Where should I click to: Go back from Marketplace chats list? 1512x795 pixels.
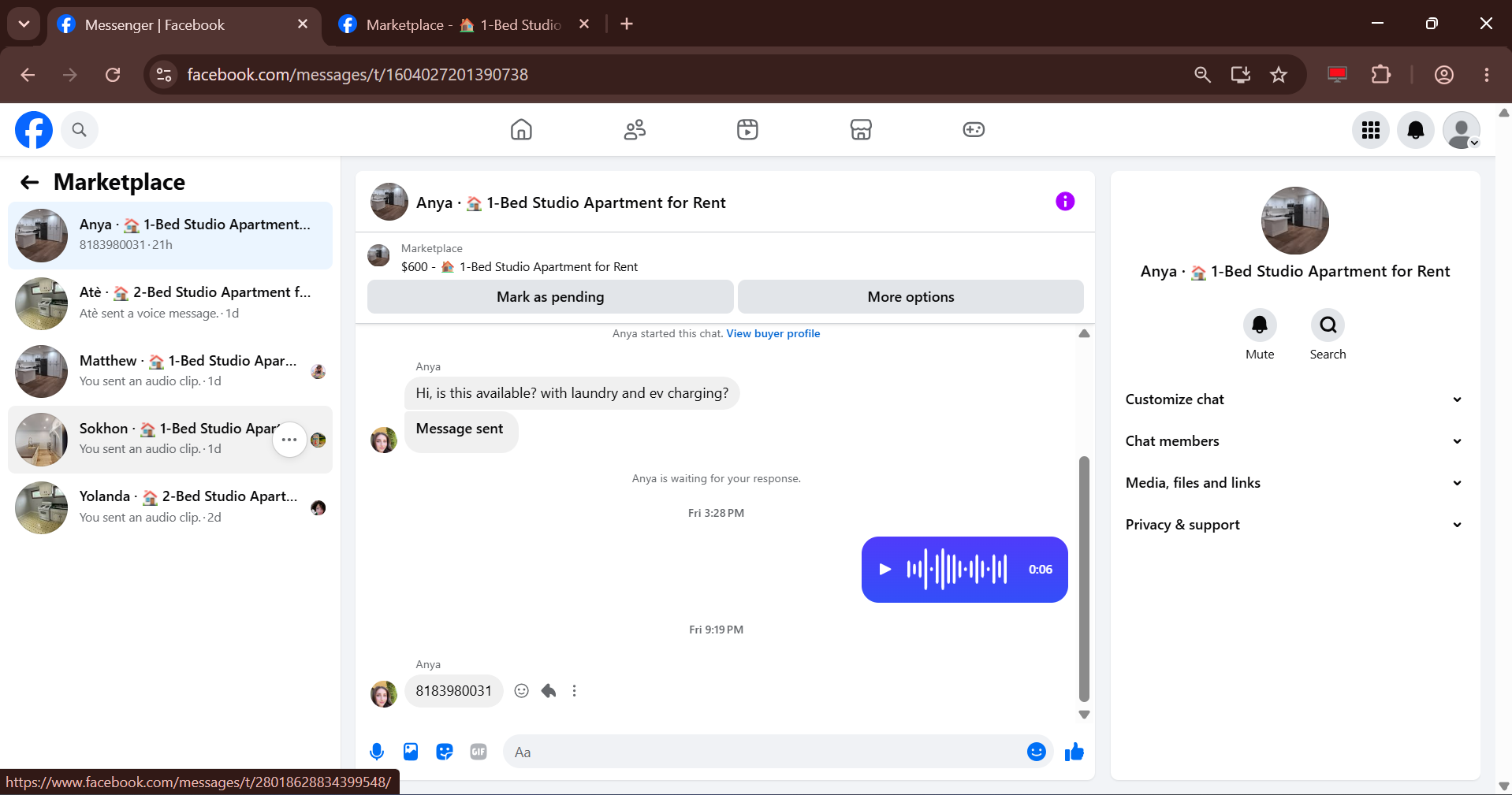30,182
